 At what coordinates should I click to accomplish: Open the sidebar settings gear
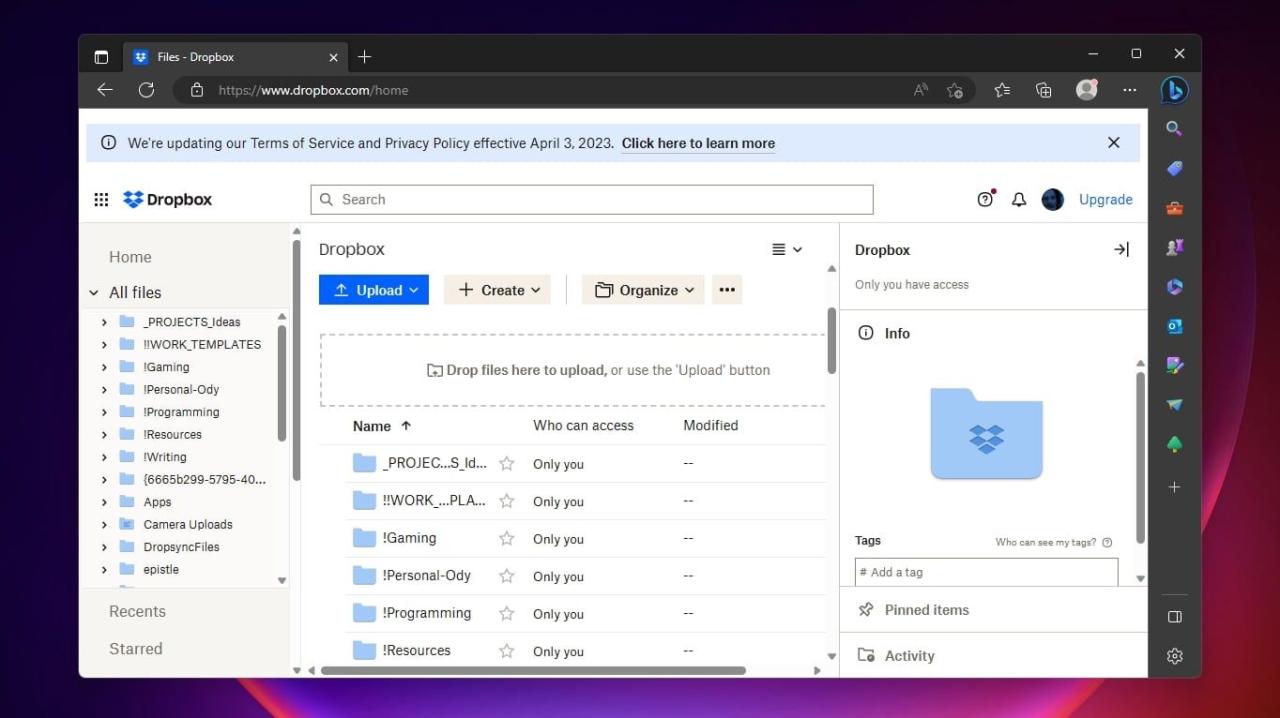coord(1175,656)
